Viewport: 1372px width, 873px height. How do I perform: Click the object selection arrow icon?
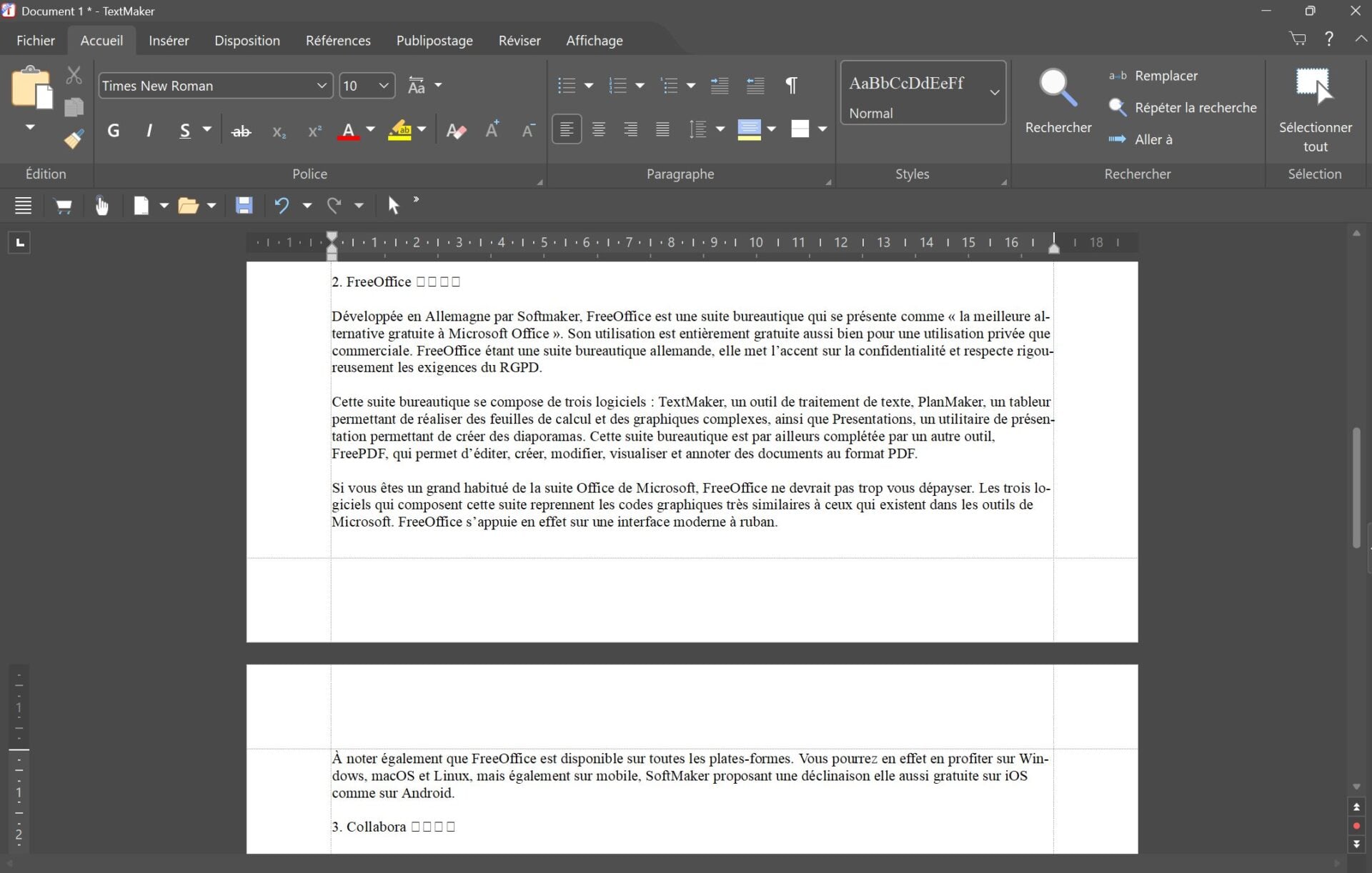(393, 206)
